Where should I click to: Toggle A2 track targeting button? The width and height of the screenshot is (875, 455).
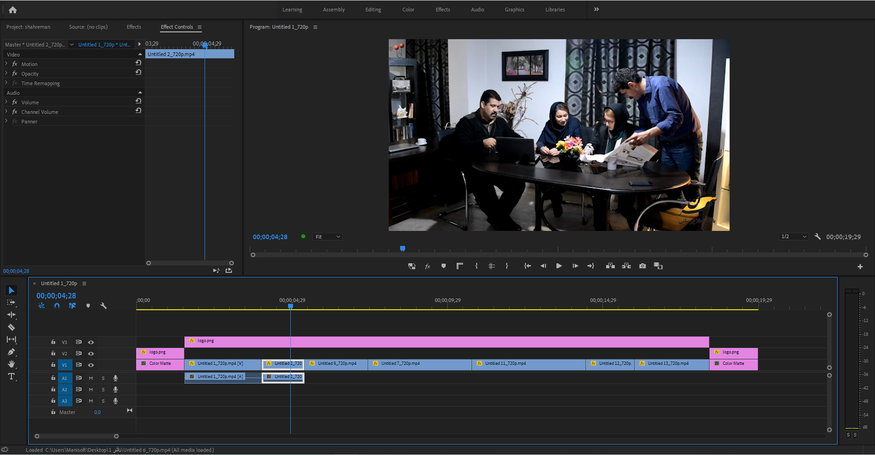(x=65, y=390)
